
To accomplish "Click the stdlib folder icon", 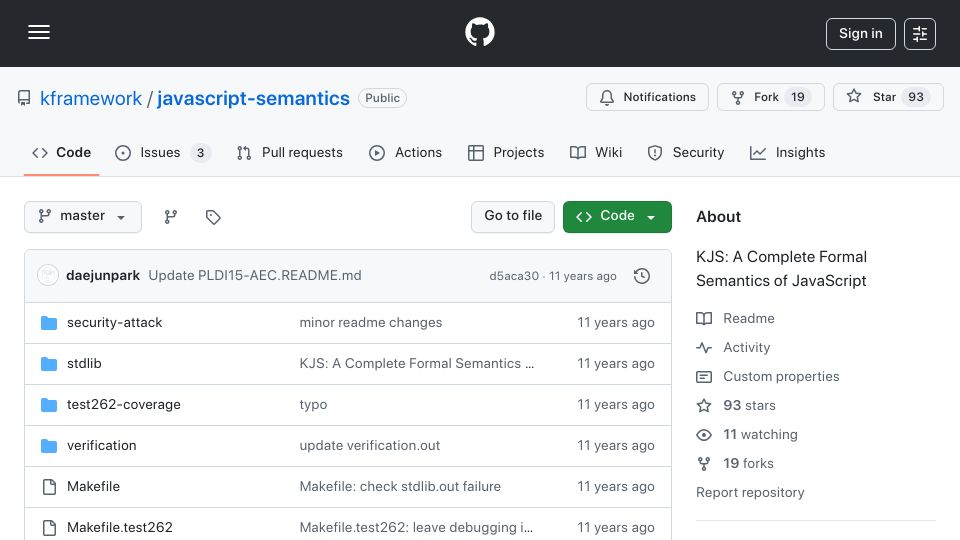I will (x=49, y=364).
